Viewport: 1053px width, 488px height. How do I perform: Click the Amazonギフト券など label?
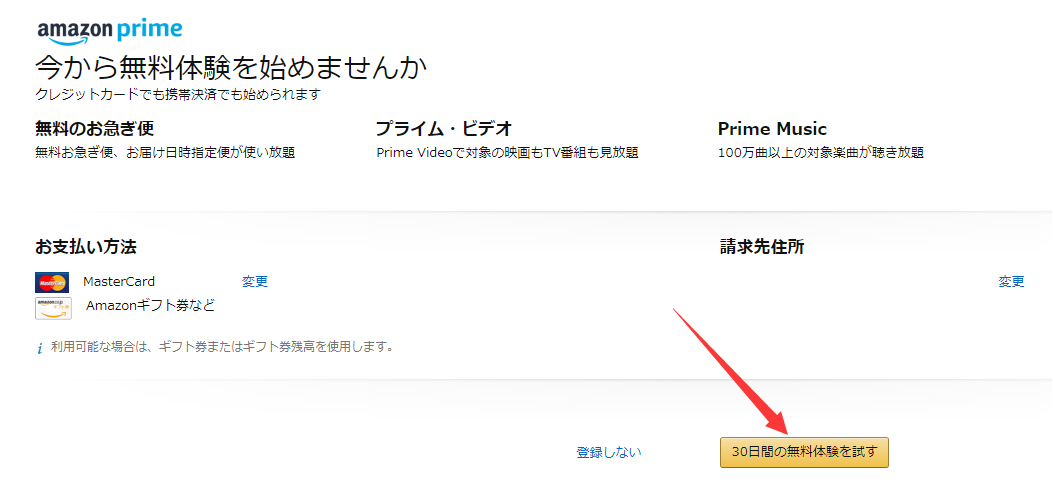151,305
